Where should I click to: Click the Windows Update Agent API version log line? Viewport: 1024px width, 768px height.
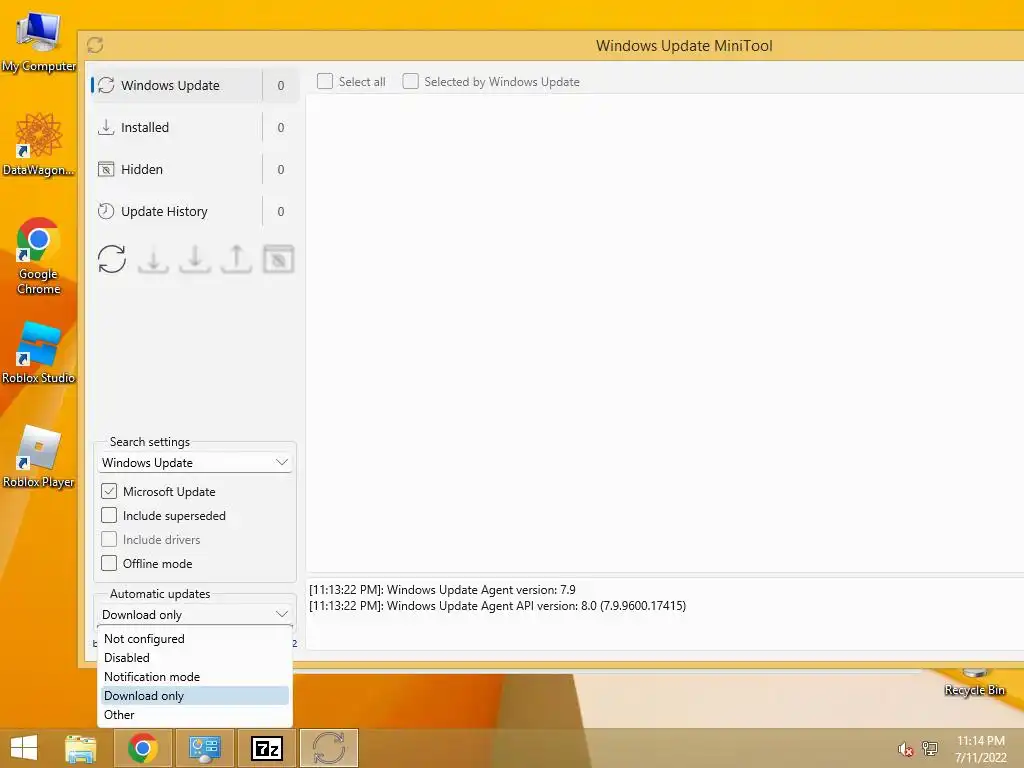(x=498, y=606)
